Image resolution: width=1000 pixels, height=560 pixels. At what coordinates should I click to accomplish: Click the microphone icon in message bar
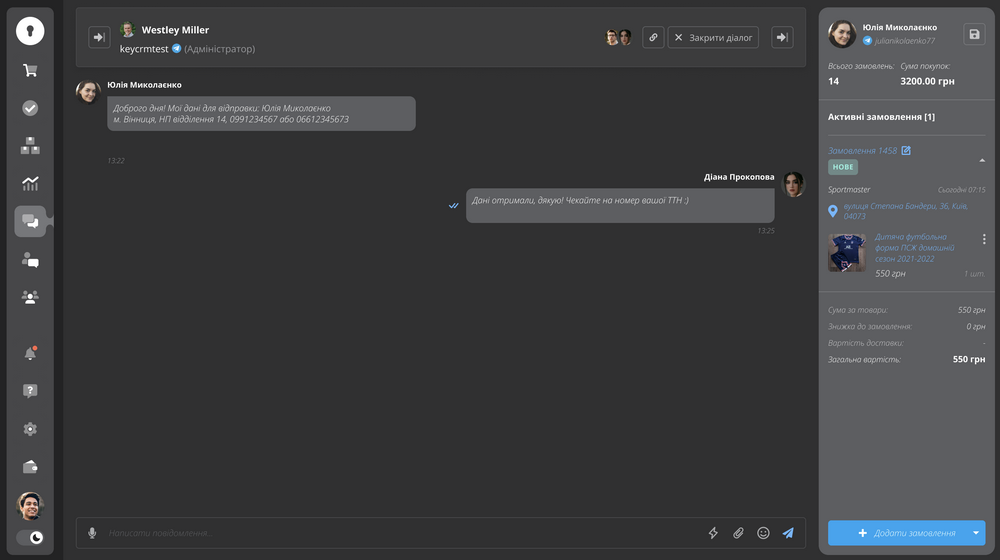(92, 533)
